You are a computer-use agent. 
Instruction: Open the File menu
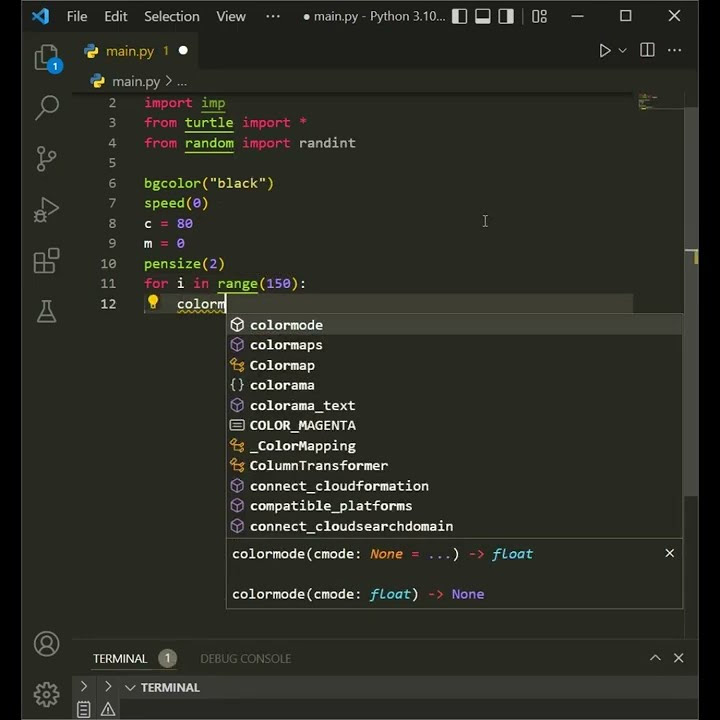(77, 17)
